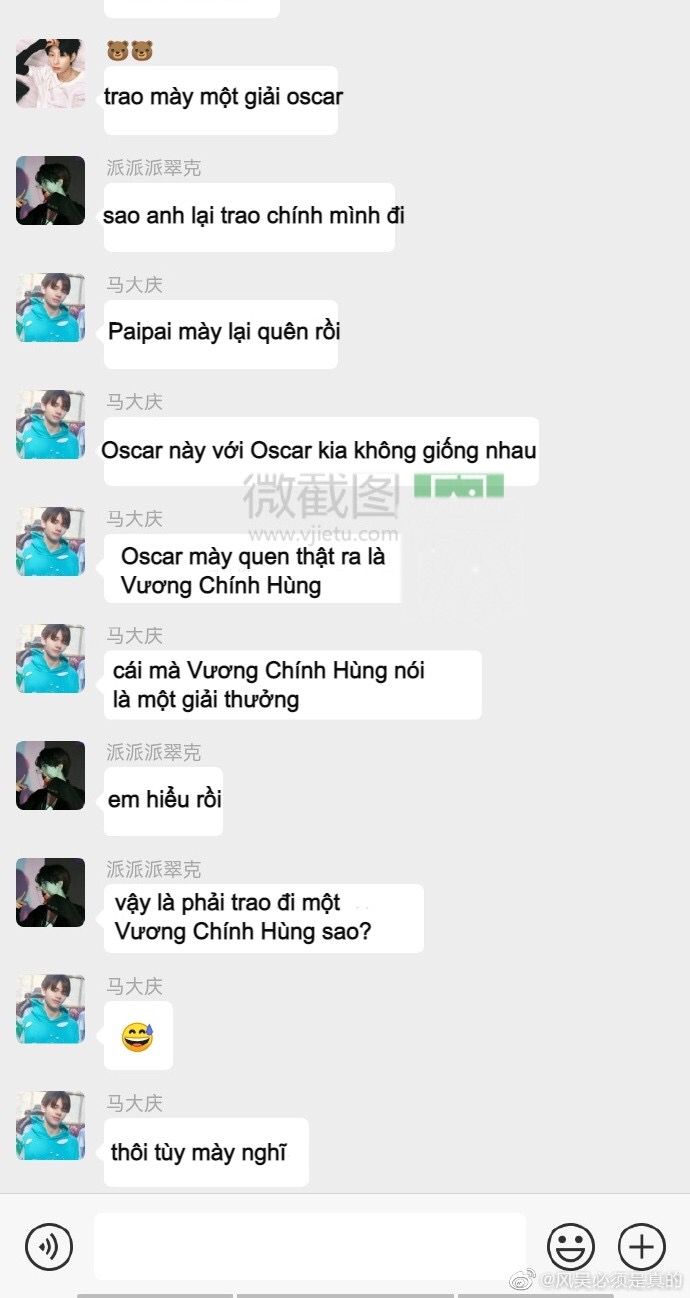Screen dimensions: 690x1298
Task: Select 'Oscar này với Oscar kia không giống nhau'
Action: click(321, 451)
